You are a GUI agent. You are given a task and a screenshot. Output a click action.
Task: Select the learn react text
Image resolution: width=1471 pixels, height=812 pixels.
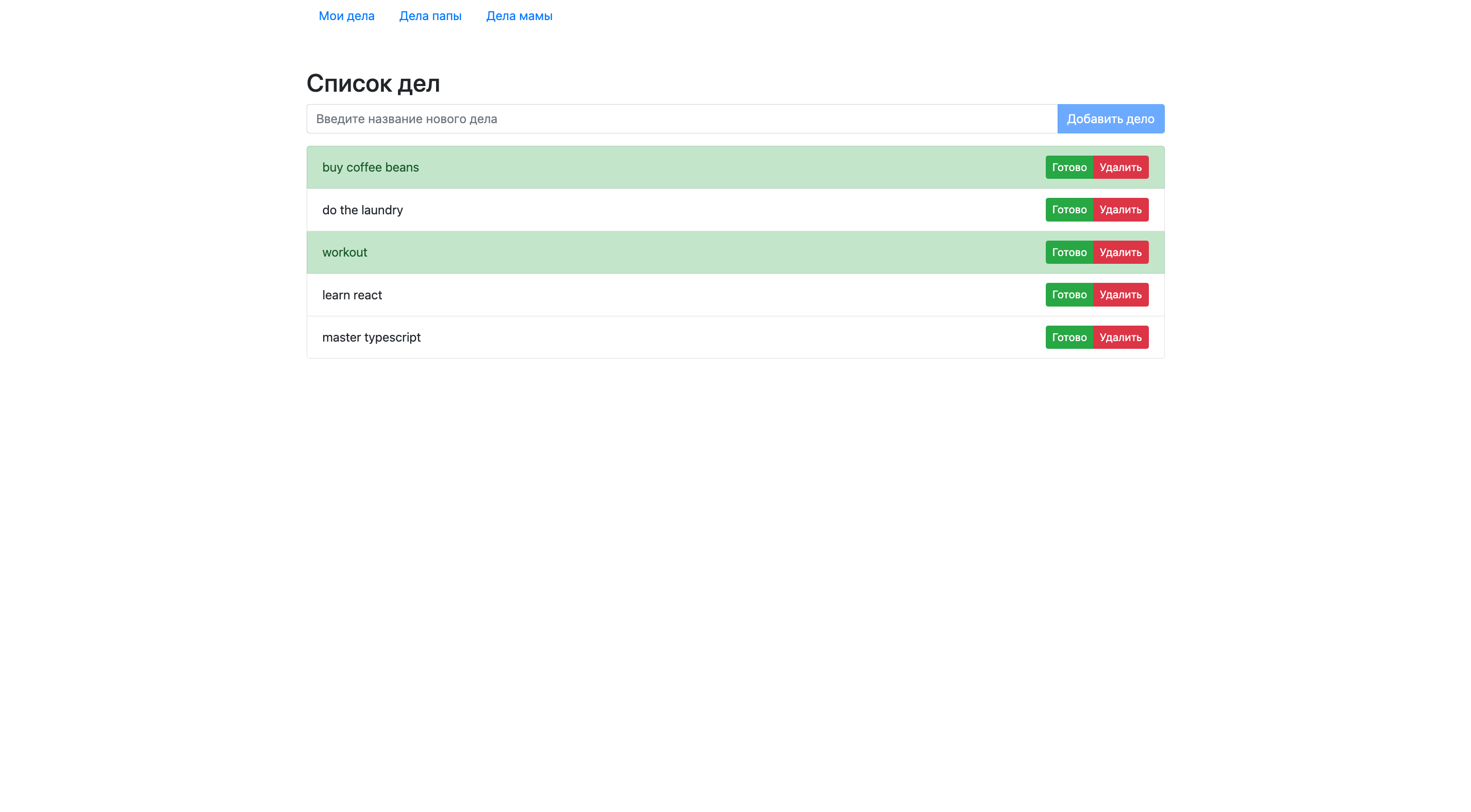(x=352, y=295)
